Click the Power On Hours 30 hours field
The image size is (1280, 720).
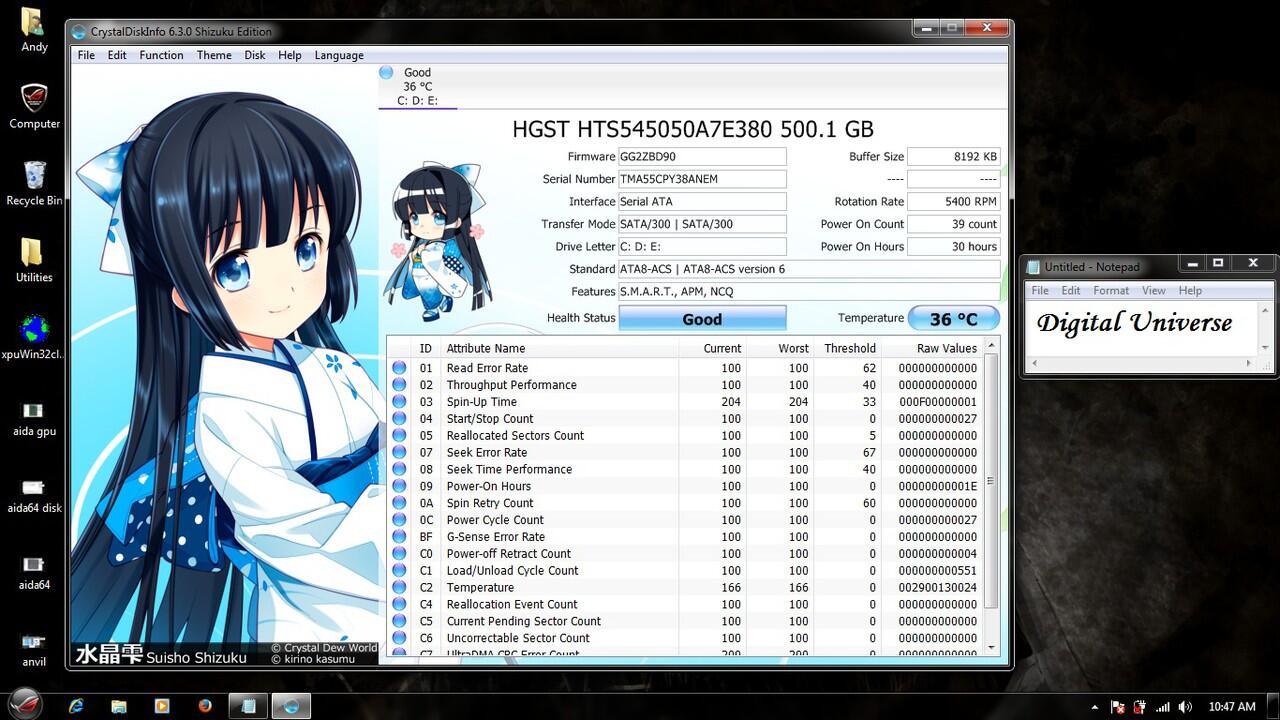click(x=954, y=247)
